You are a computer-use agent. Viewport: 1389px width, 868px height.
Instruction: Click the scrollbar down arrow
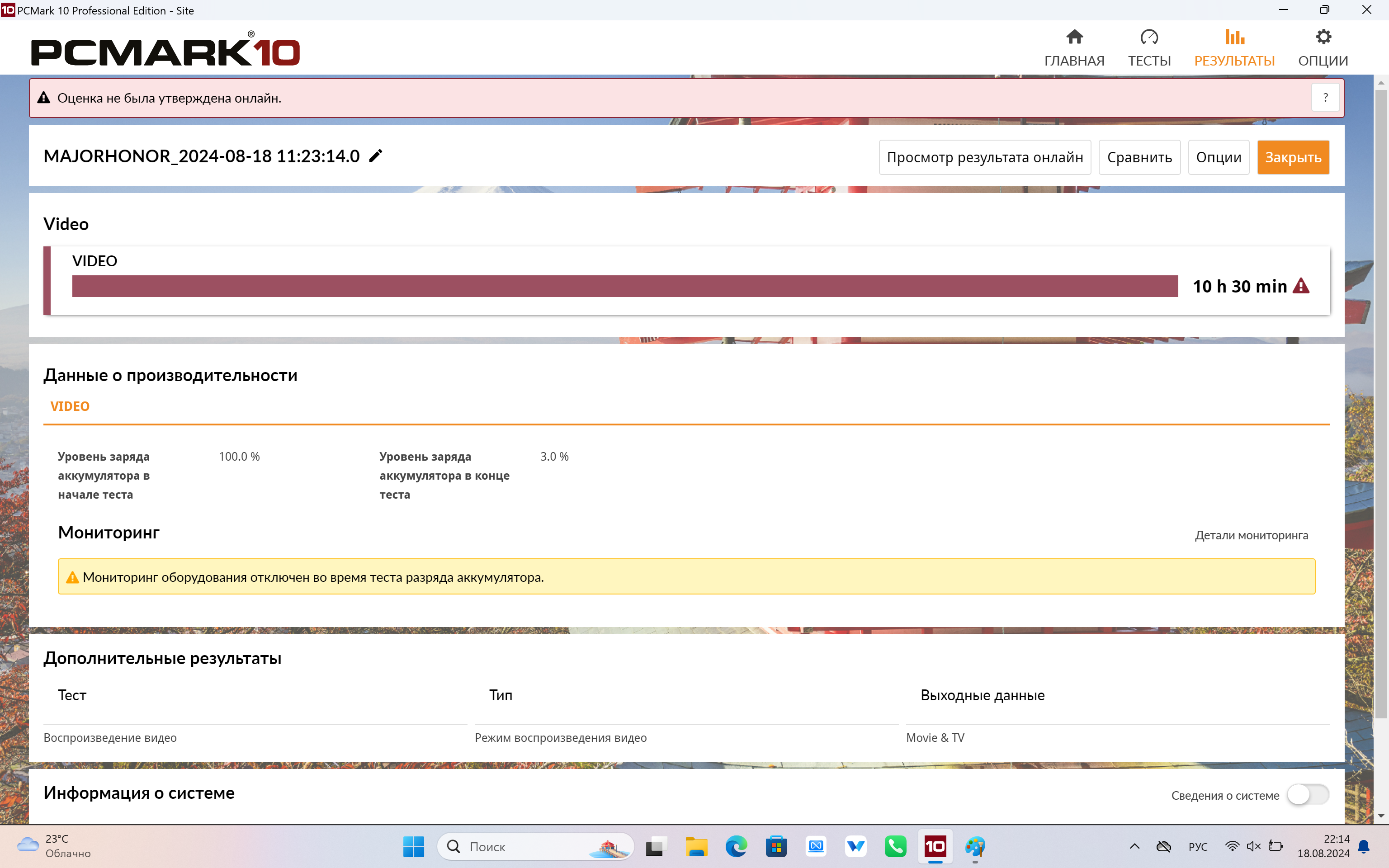point(1381,816)
